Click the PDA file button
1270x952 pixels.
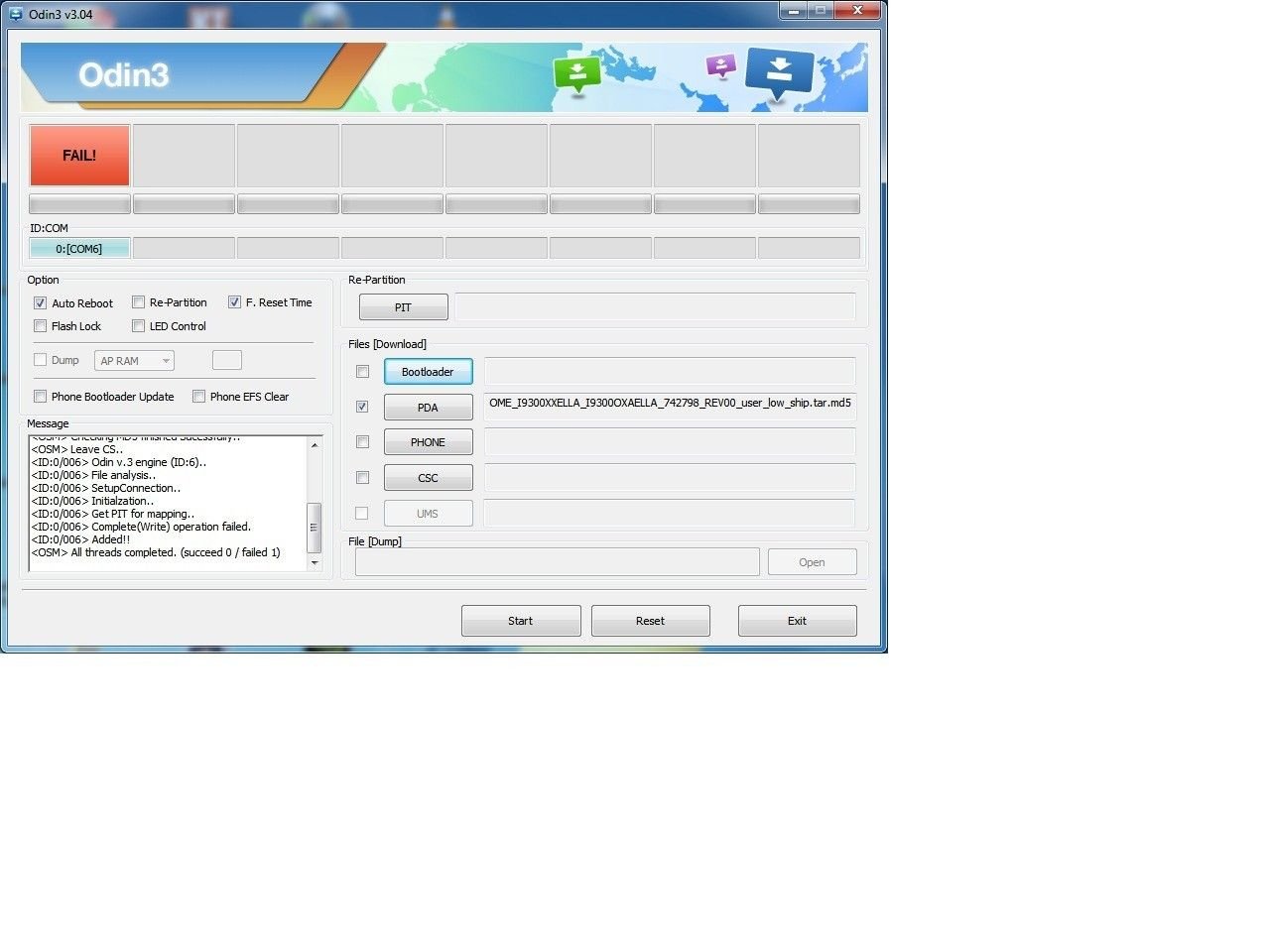[428, 408]
